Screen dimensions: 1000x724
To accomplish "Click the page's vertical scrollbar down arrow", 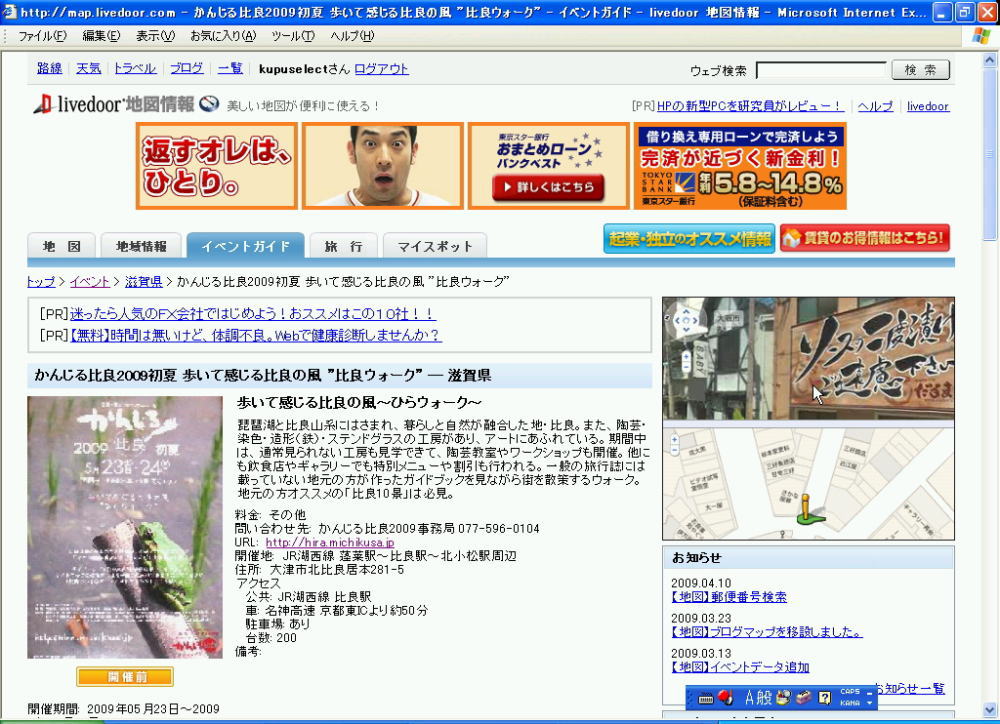I will pos(990,709).
